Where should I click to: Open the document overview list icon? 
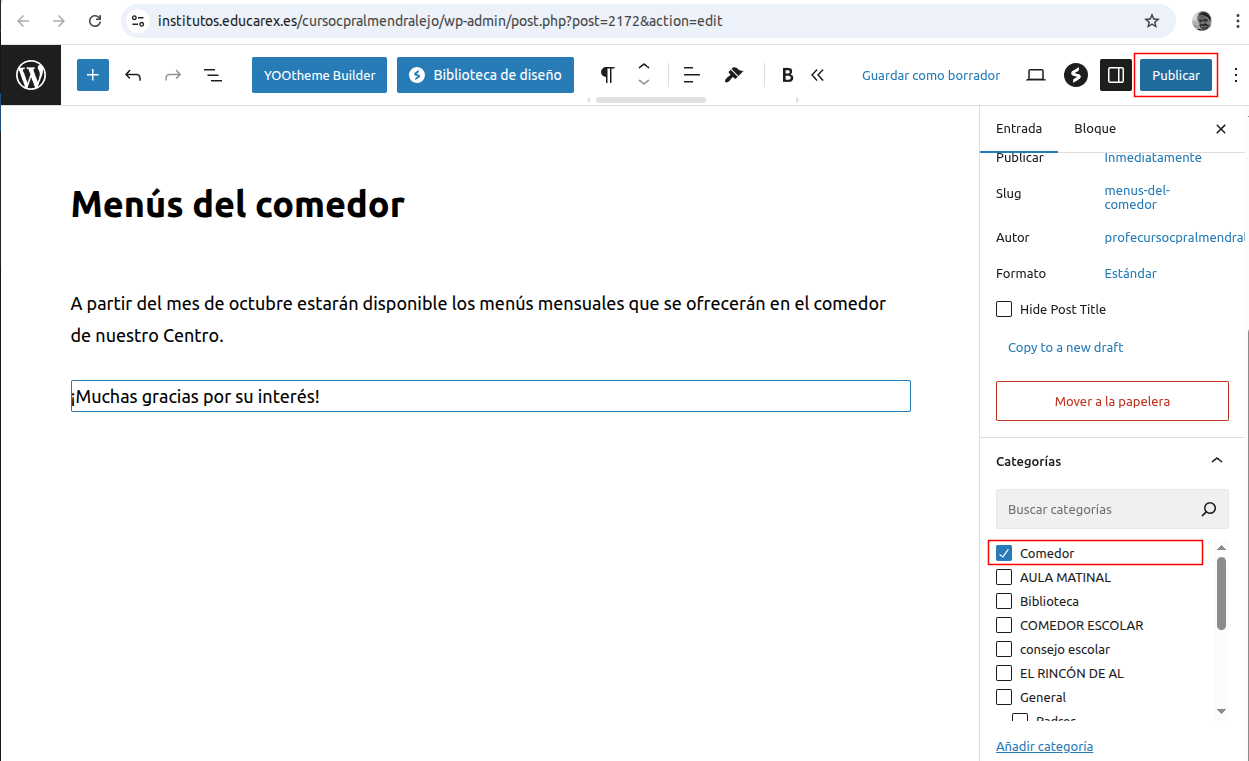click(x=213, y=75)
